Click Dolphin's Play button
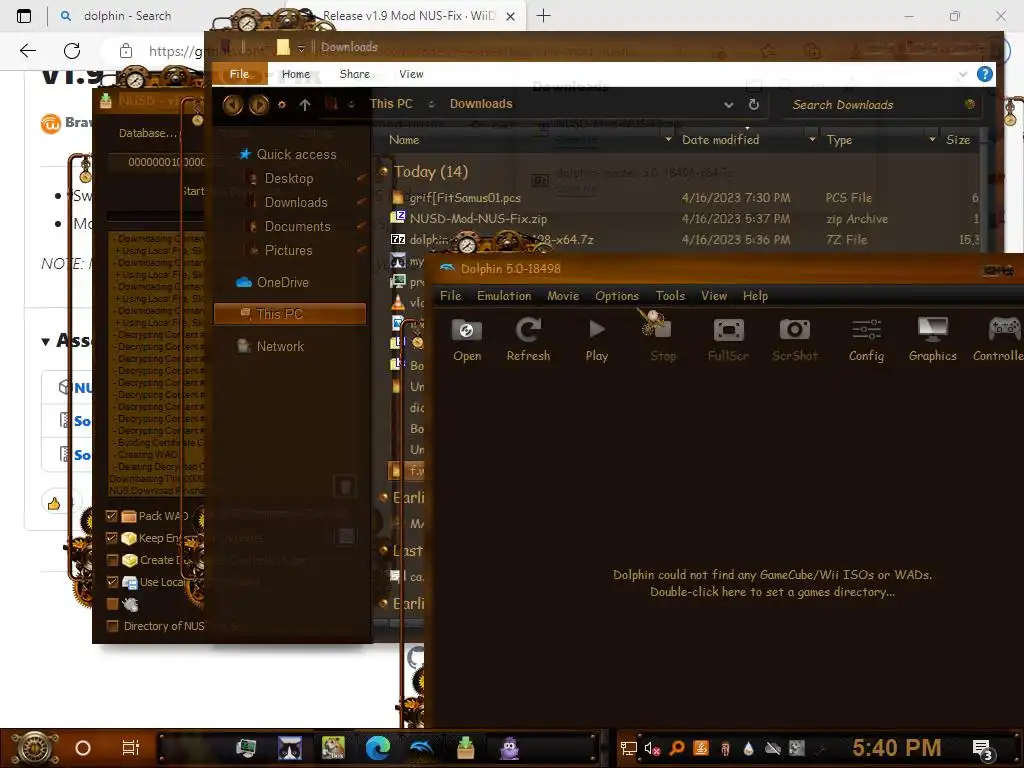1024x768 pixels. (597, 340)
